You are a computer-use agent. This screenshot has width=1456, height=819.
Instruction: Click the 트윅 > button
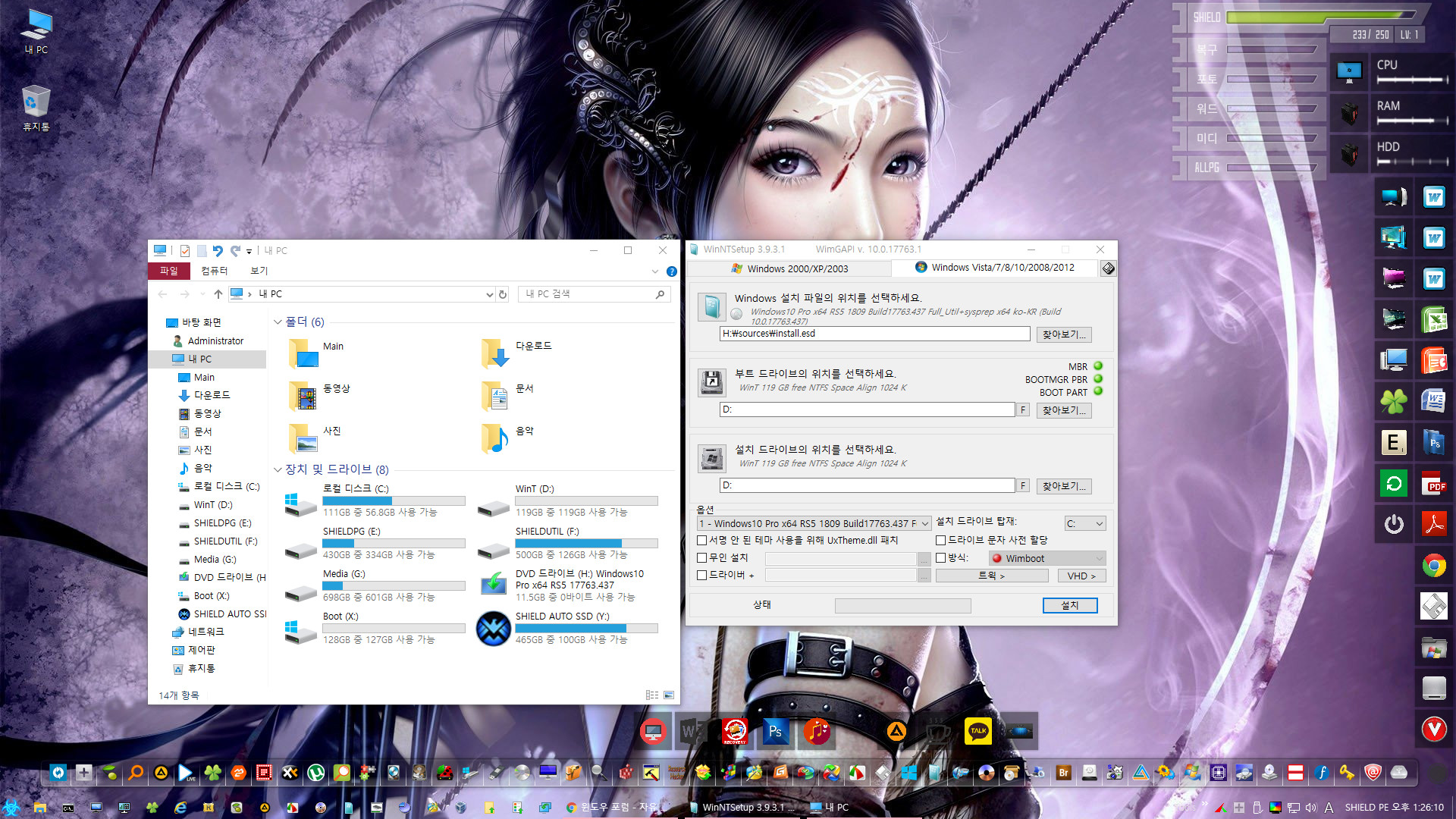992,576
